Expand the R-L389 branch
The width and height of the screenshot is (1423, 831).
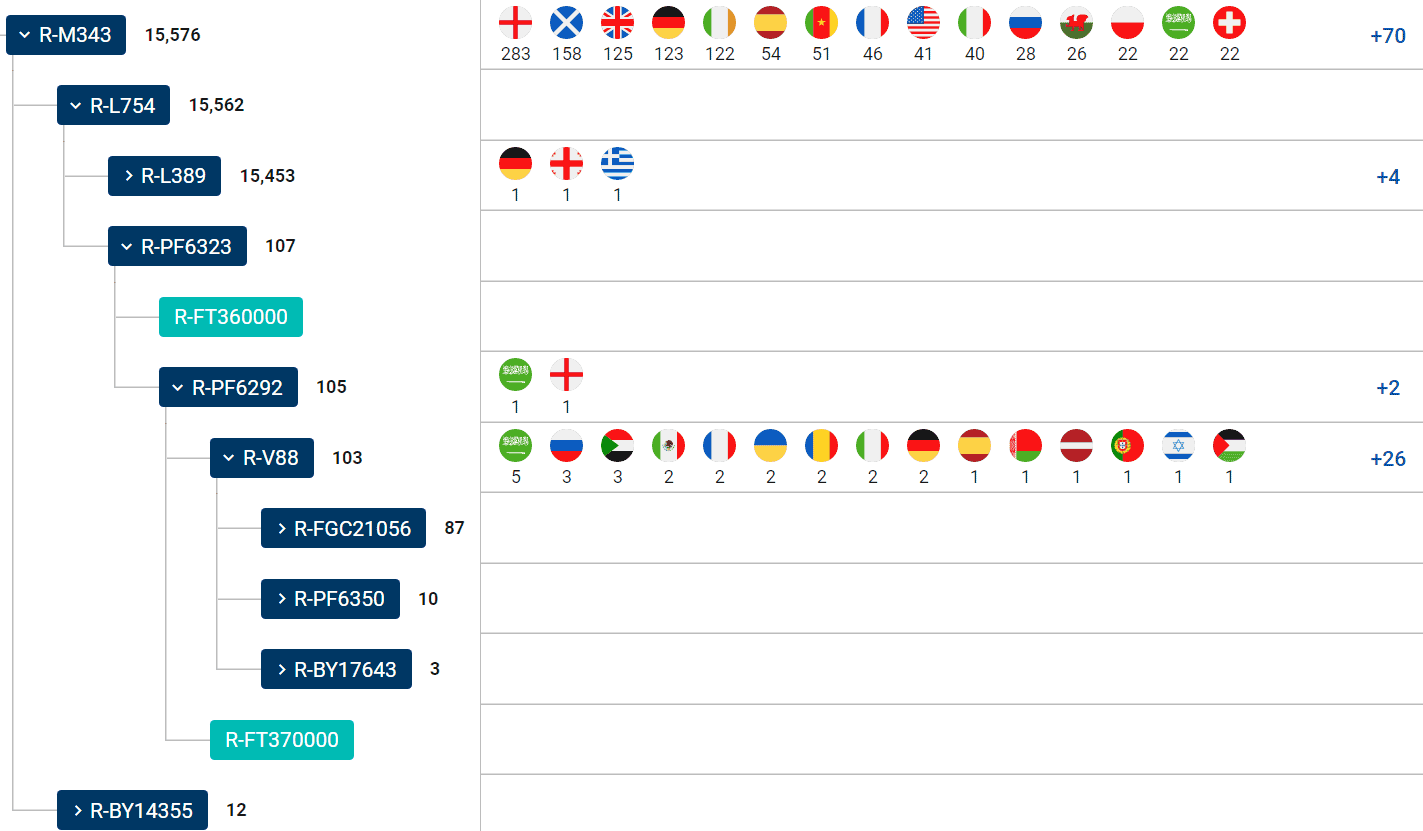click(x=128, y=176)
